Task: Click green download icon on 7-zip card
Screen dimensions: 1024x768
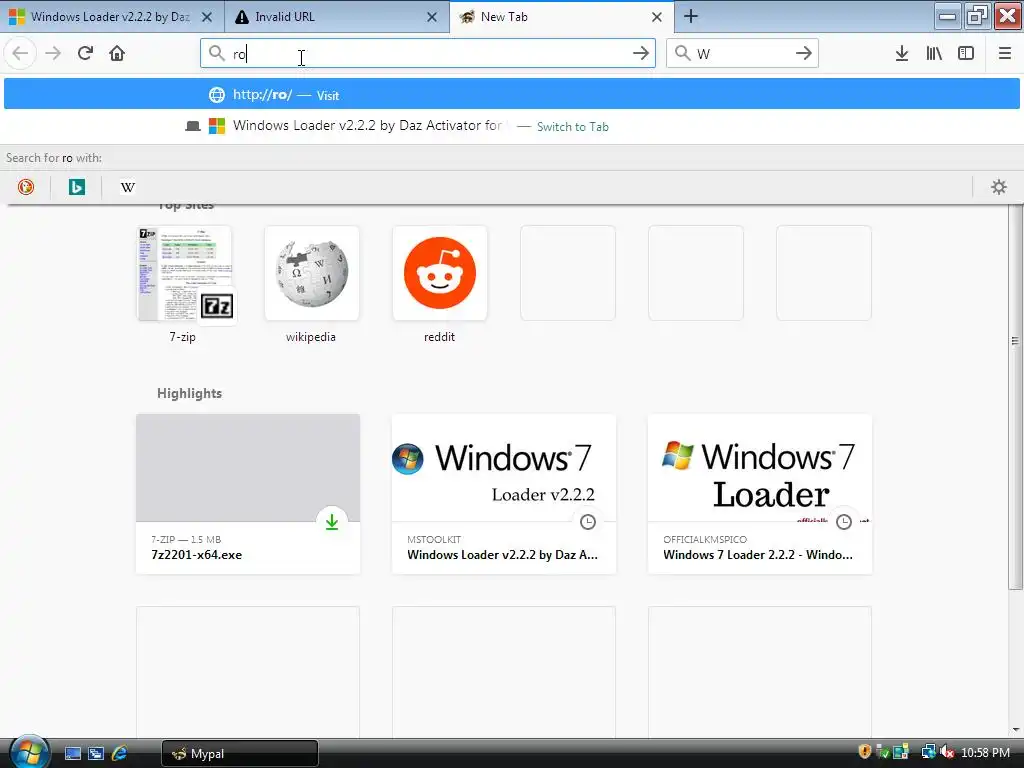Action: coord(332,522)
